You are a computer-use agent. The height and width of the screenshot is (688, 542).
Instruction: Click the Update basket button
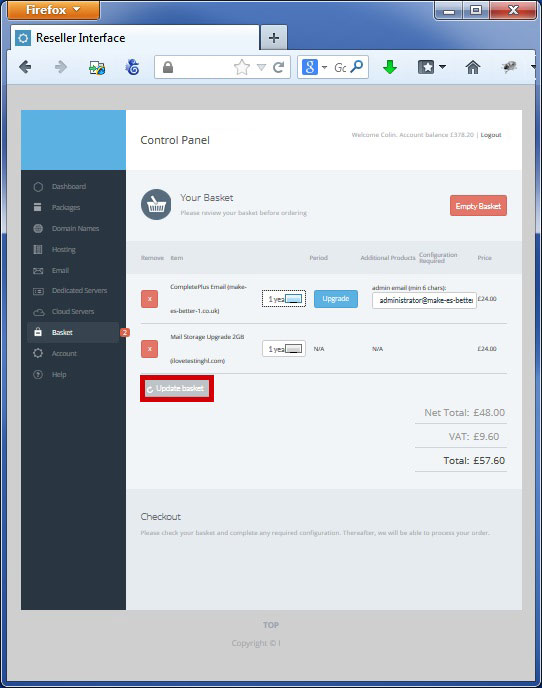pyautogui.click(x=177, y=388)
